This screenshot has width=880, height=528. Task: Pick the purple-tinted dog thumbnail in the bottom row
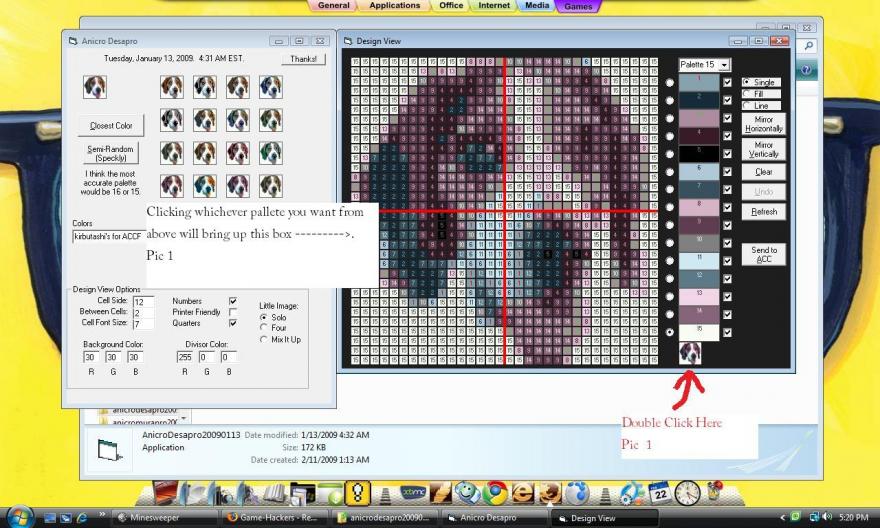(237, 186)
